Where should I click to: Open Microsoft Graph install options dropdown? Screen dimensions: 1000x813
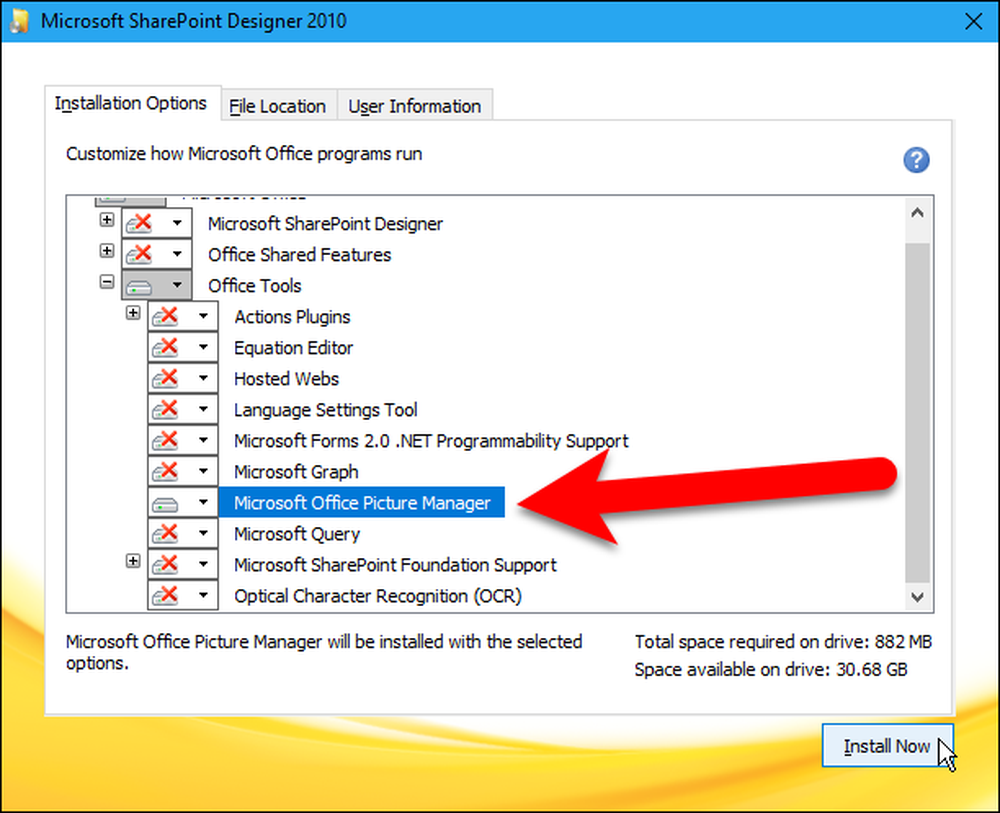tap(203, 472)
